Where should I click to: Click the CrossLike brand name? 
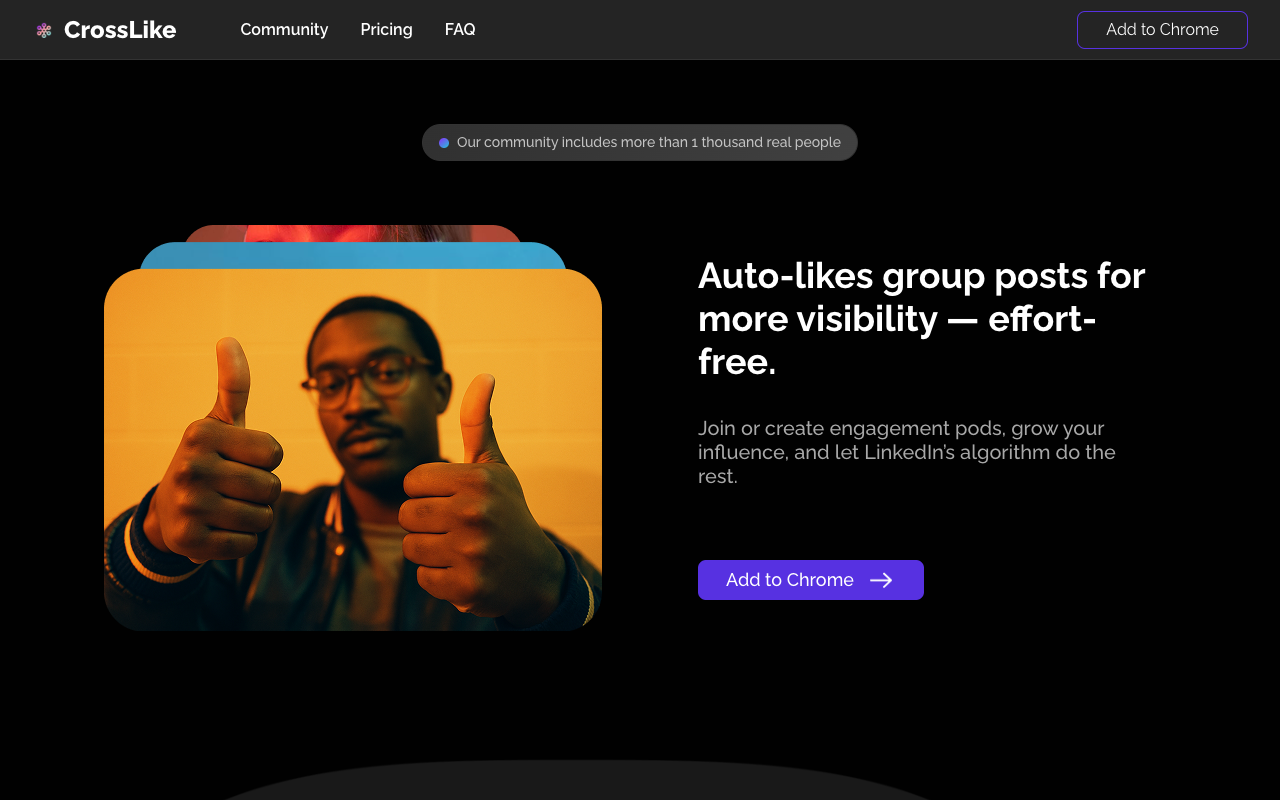click(x=120, y=30)
